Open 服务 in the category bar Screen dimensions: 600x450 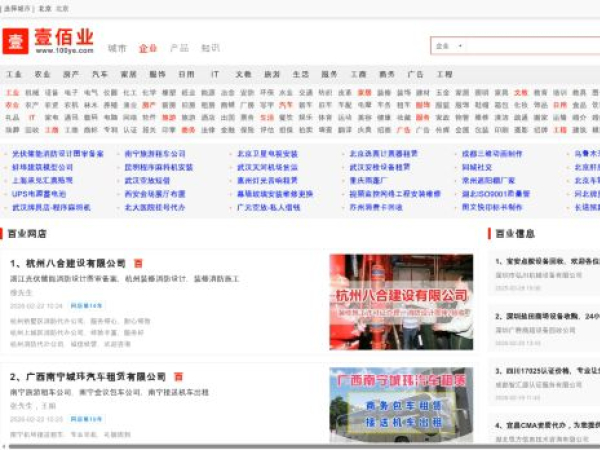coord(329,74)
